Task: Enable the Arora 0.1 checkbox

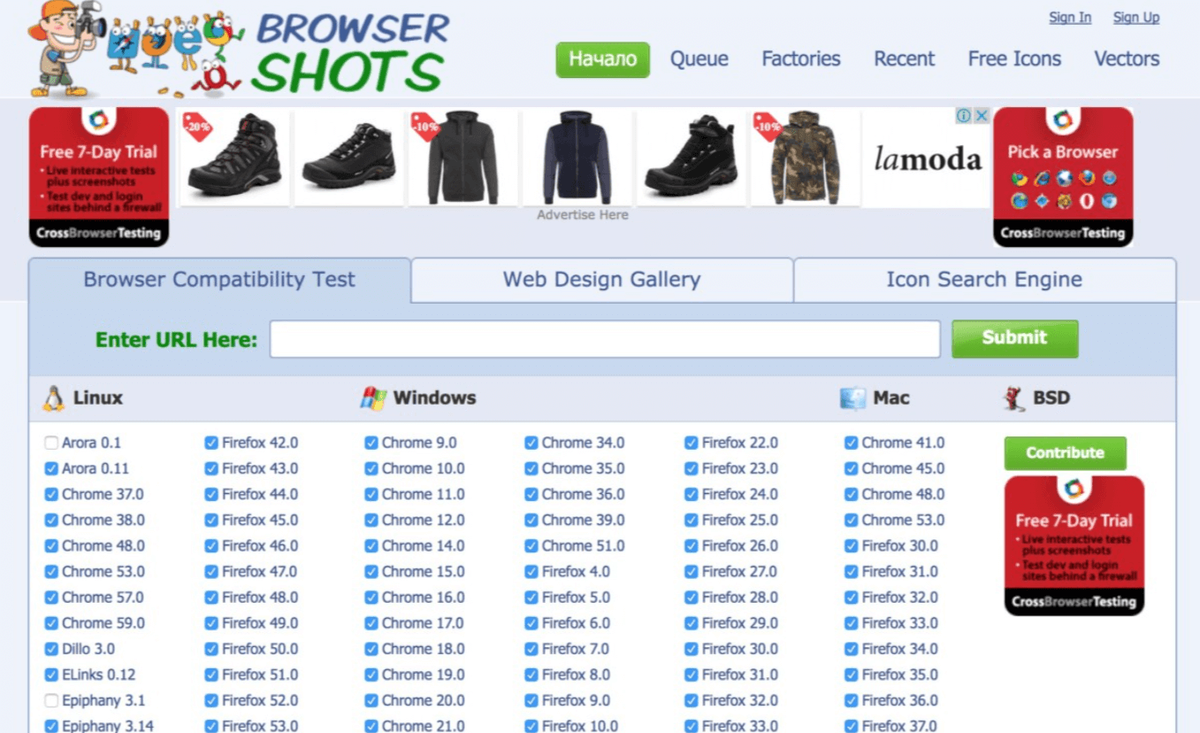Action: [x=52, y=443]
